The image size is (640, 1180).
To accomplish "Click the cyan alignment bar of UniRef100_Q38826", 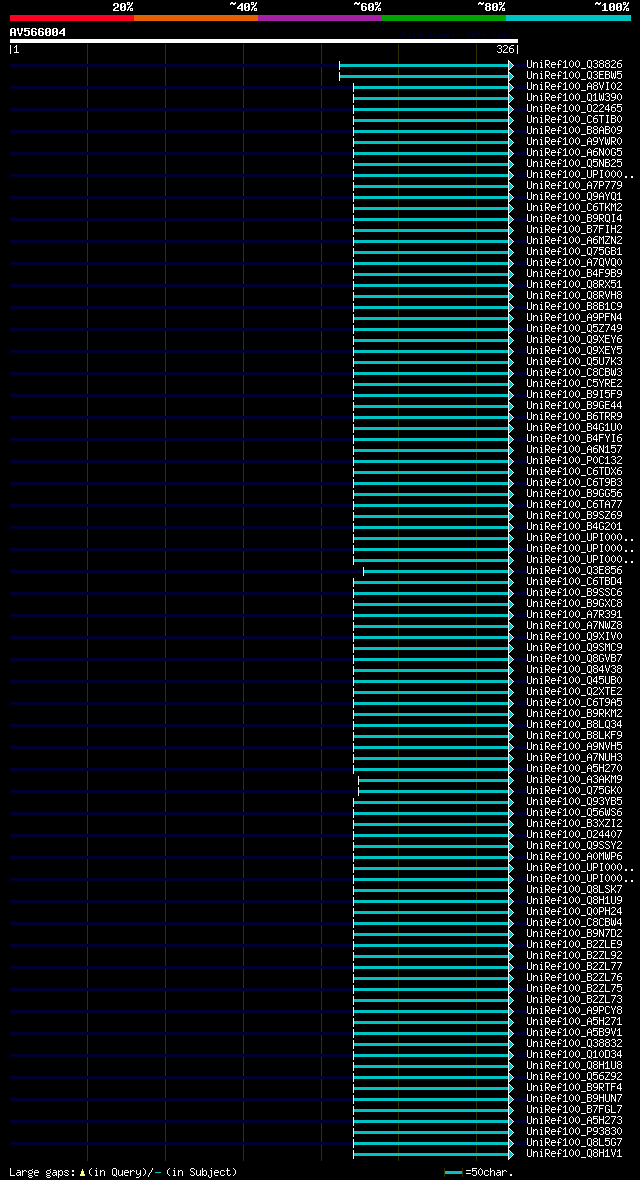I will (x=426, y=65).
